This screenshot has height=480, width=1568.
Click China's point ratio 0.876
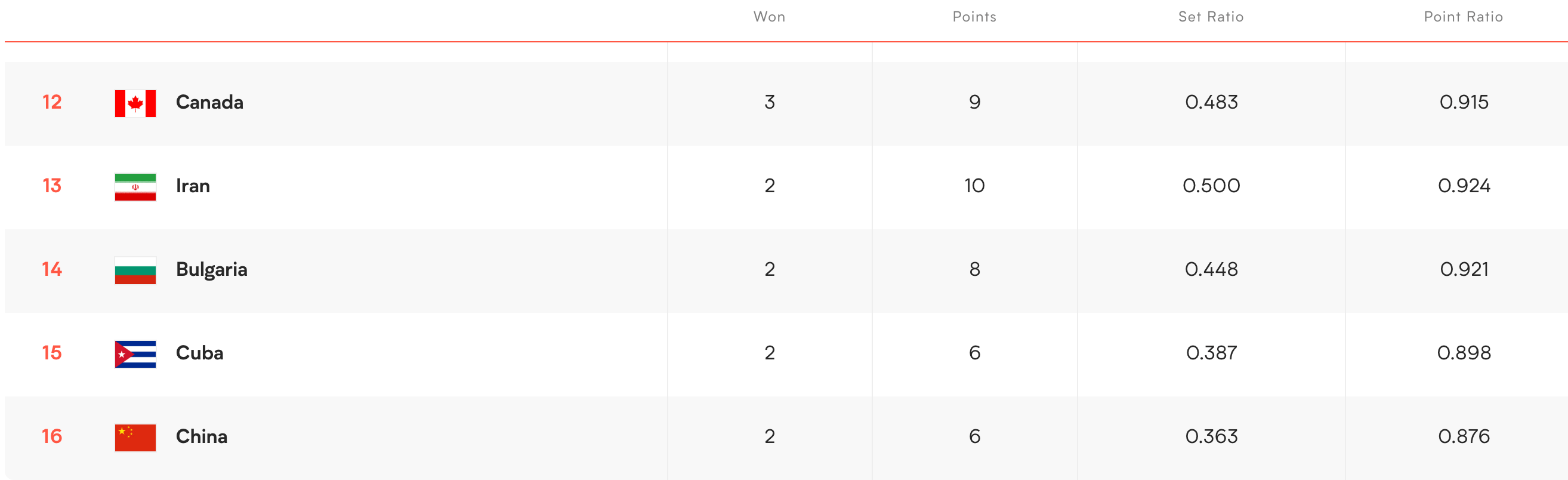1464,436
